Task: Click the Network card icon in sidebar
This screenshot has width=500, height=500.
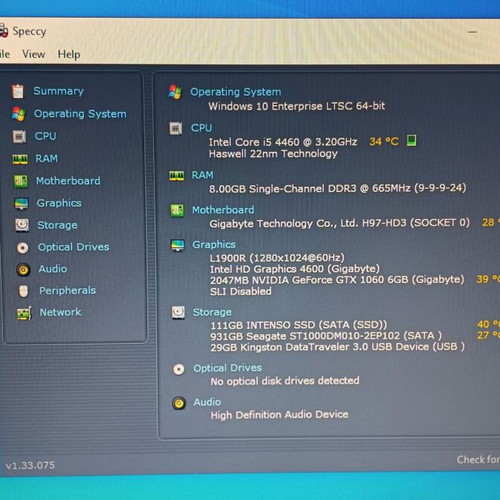Action: (x=24, y=313)
